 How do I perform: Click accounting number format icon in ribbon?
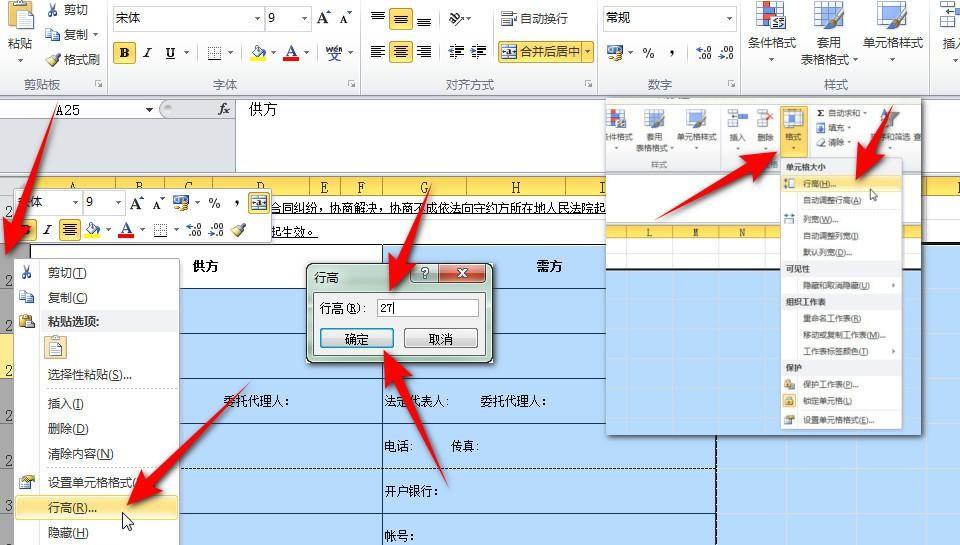click(615, 53)
